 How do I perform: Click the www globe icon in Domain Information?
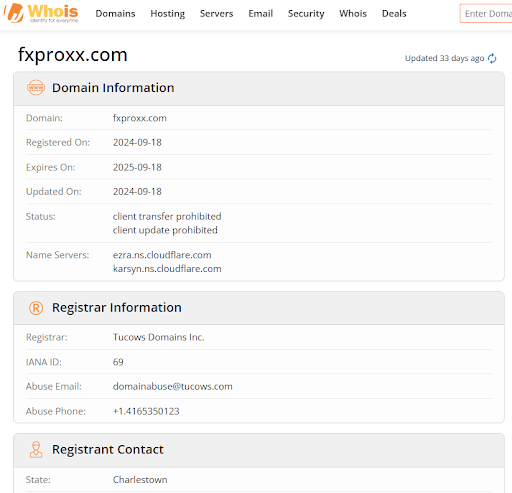click(x=36, y=88)
